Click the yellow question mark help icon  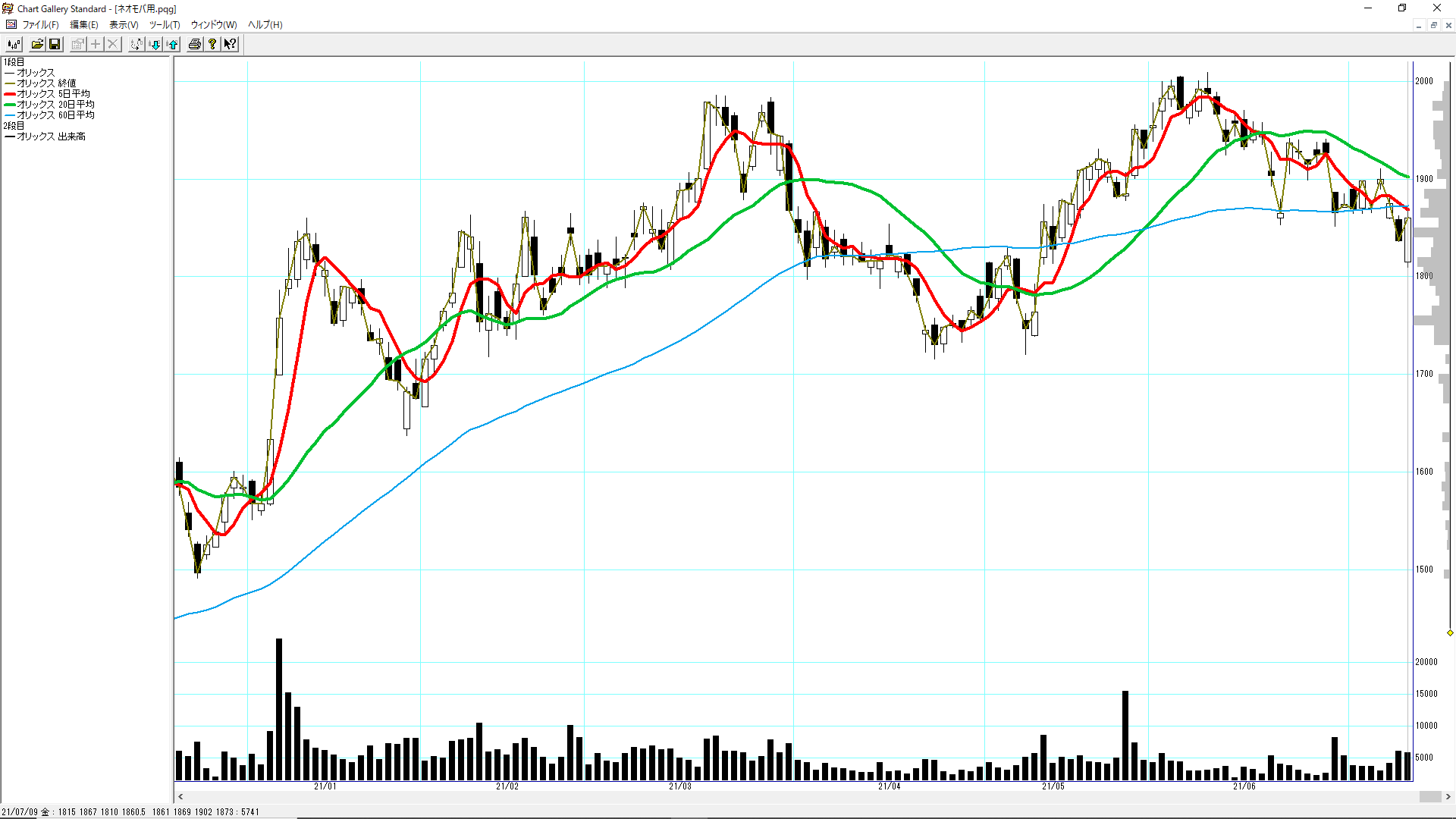212,44
